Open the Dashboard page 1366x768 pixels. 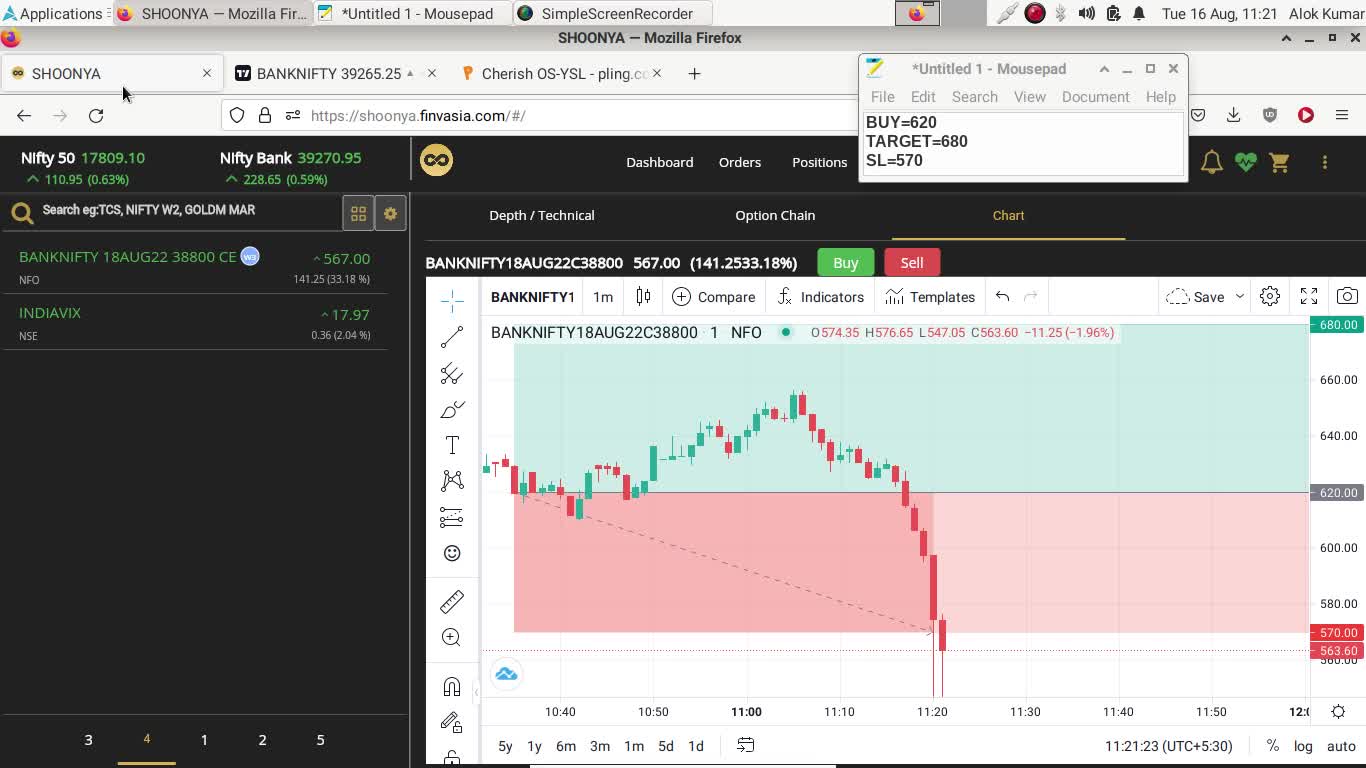[x=659, y=162]
